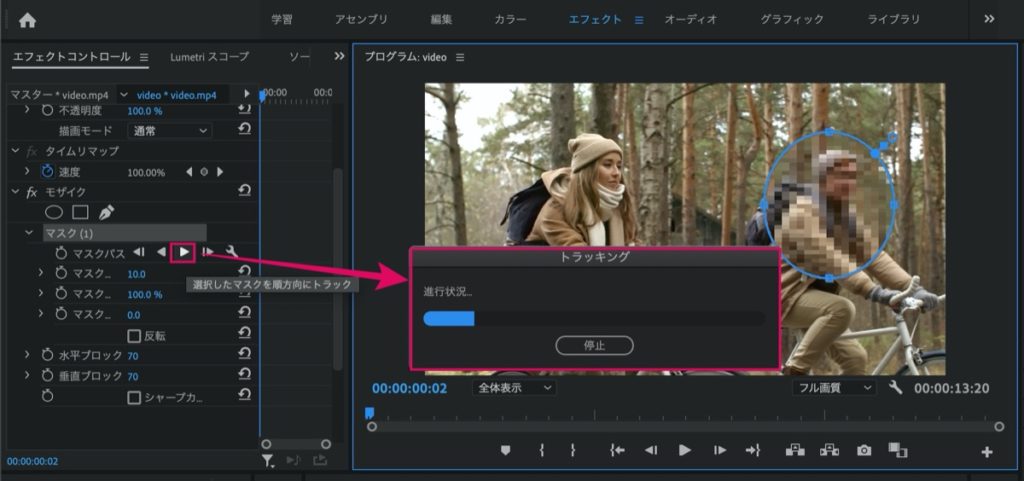Expand the 水平ブロック property
Screen dimensions: 1024x481
click(27, 355)
